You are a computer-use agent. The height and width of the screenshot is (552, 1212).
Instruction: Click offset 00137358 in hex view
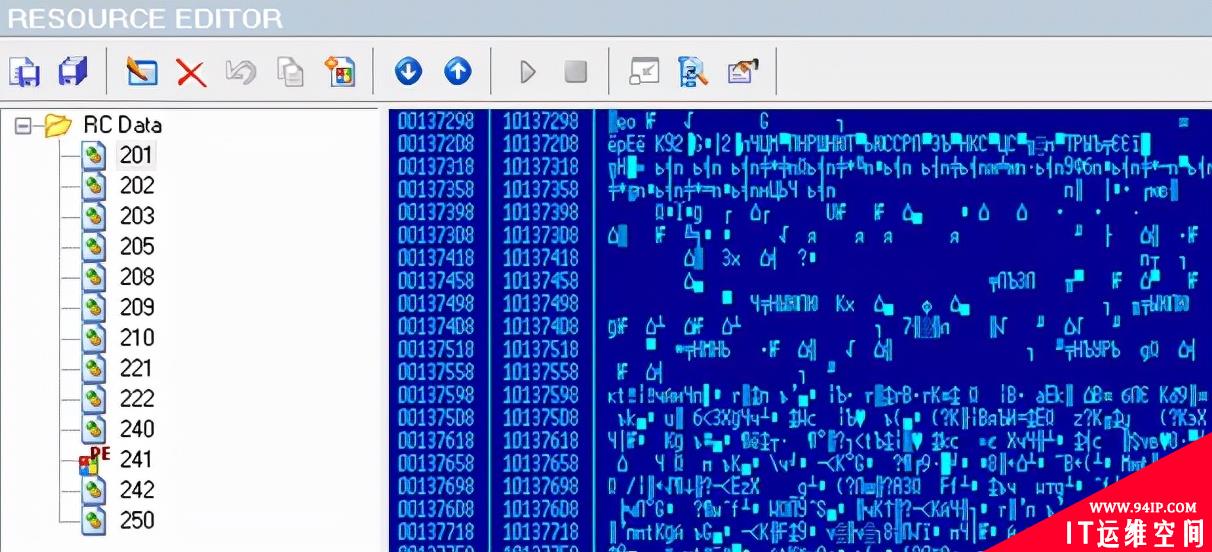[435, 190]
